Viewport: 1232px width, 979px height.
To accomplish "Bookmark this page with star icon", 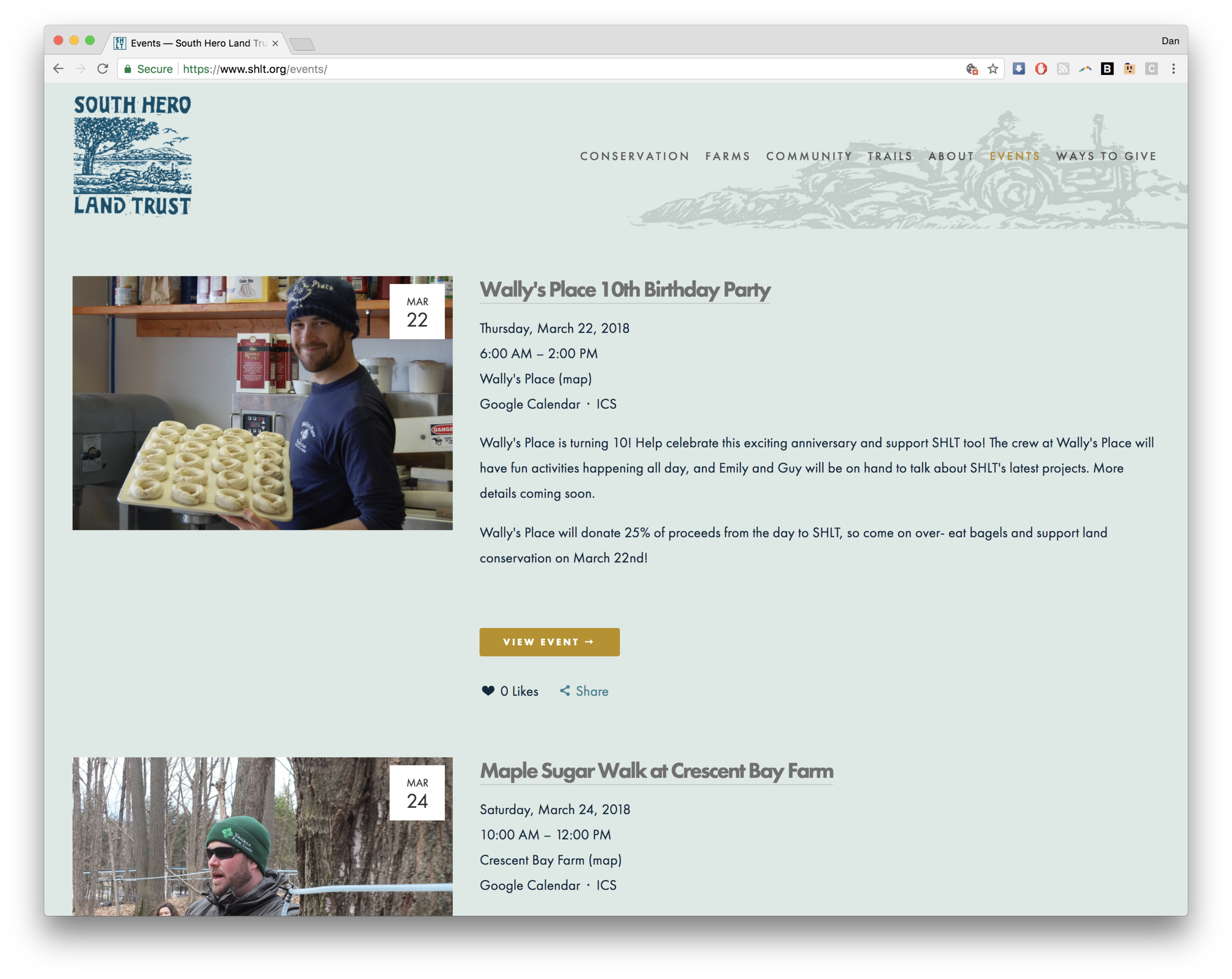I will (992, 69).
